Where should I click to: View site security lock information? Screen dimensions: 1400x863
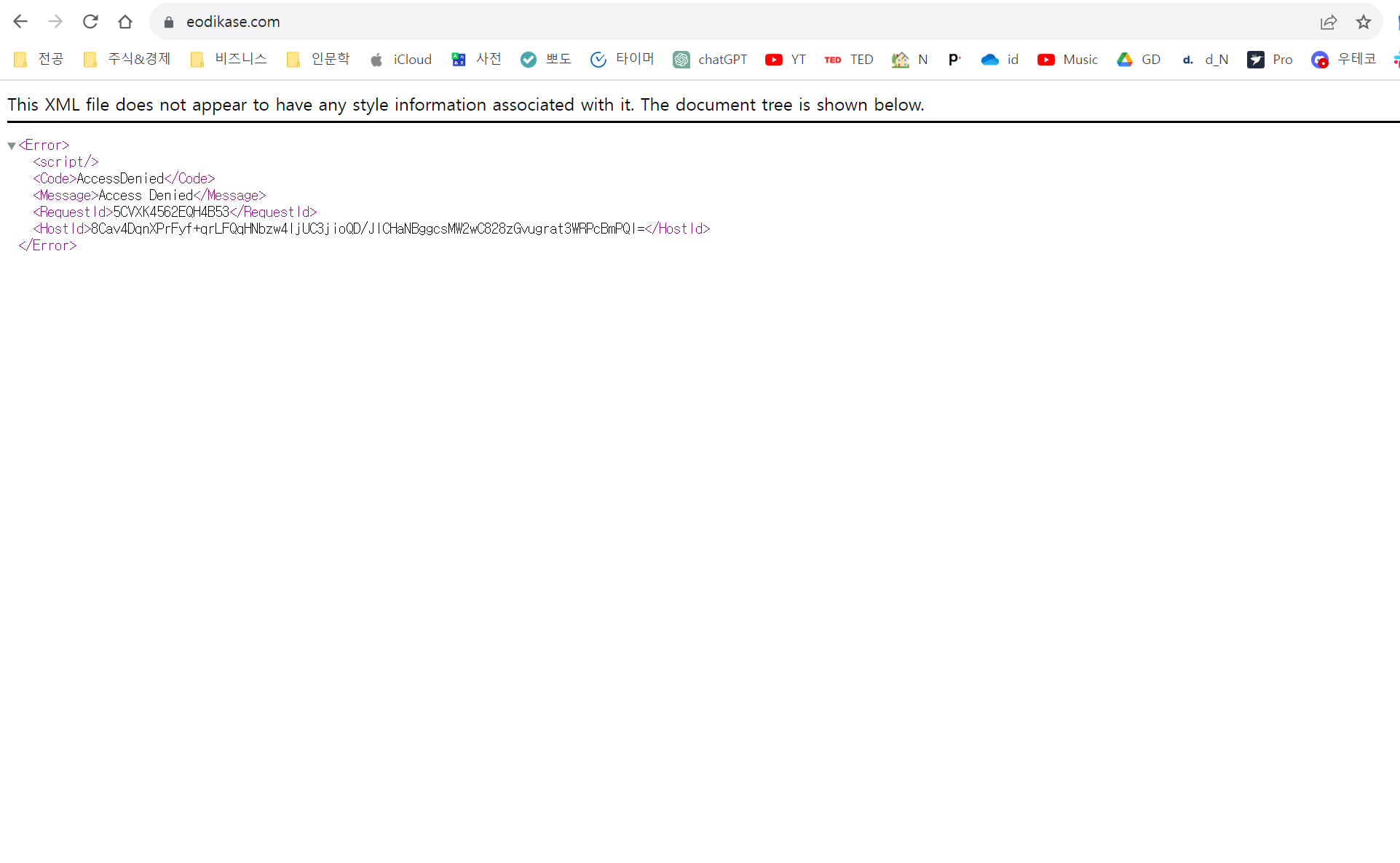click(169, 22)
